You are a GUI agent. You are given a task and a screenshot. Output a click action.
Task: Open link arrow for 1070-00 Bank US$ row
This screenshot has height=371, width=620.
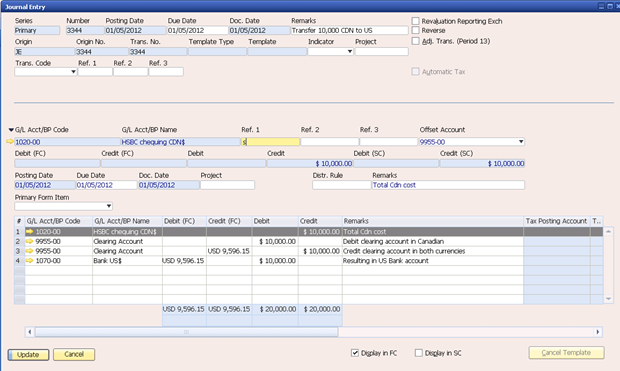29,261
